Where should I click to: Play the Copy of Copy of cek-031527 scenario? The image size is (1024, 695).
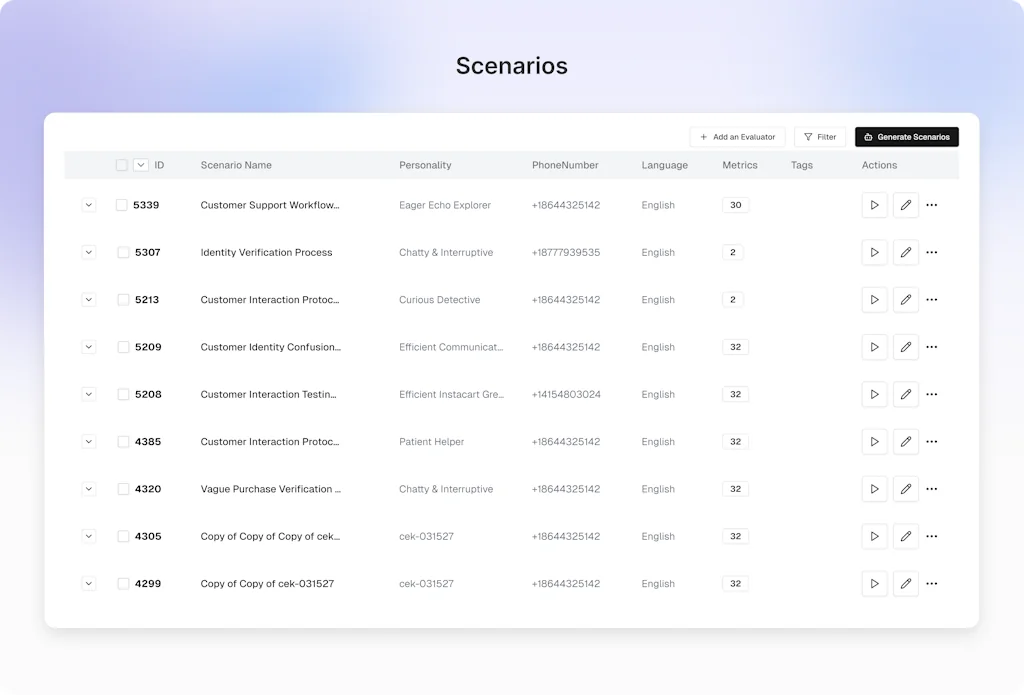[x=874, y=583]
